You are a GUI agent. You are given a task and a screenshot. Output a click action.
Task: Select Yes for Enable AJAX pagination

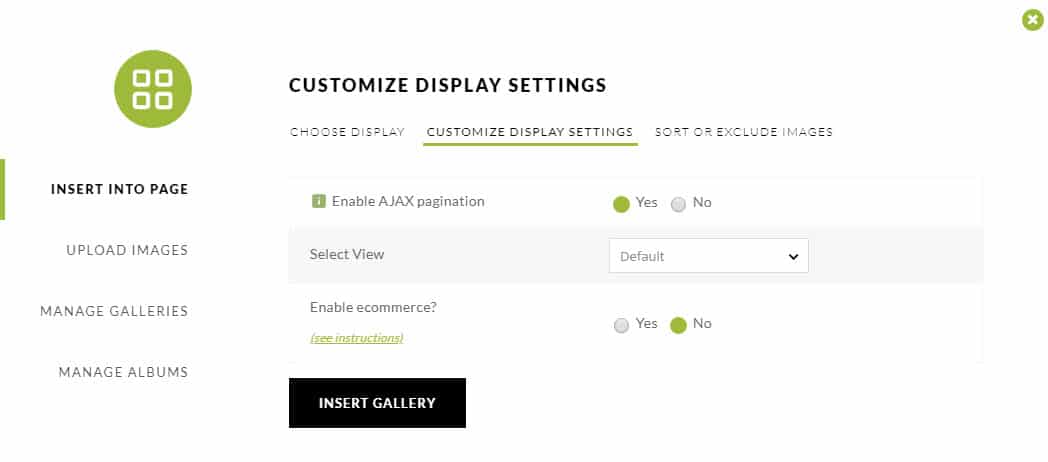(x=621, y=204)
